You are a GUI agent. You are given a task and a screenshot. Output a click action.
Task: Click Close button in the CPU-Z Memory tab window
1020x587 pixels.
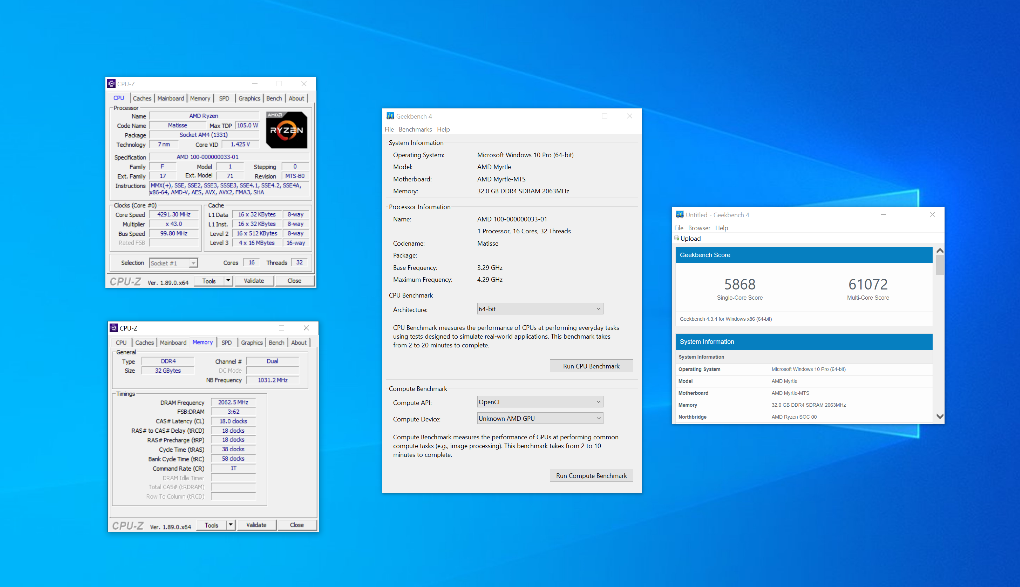[x=297, y=525]
